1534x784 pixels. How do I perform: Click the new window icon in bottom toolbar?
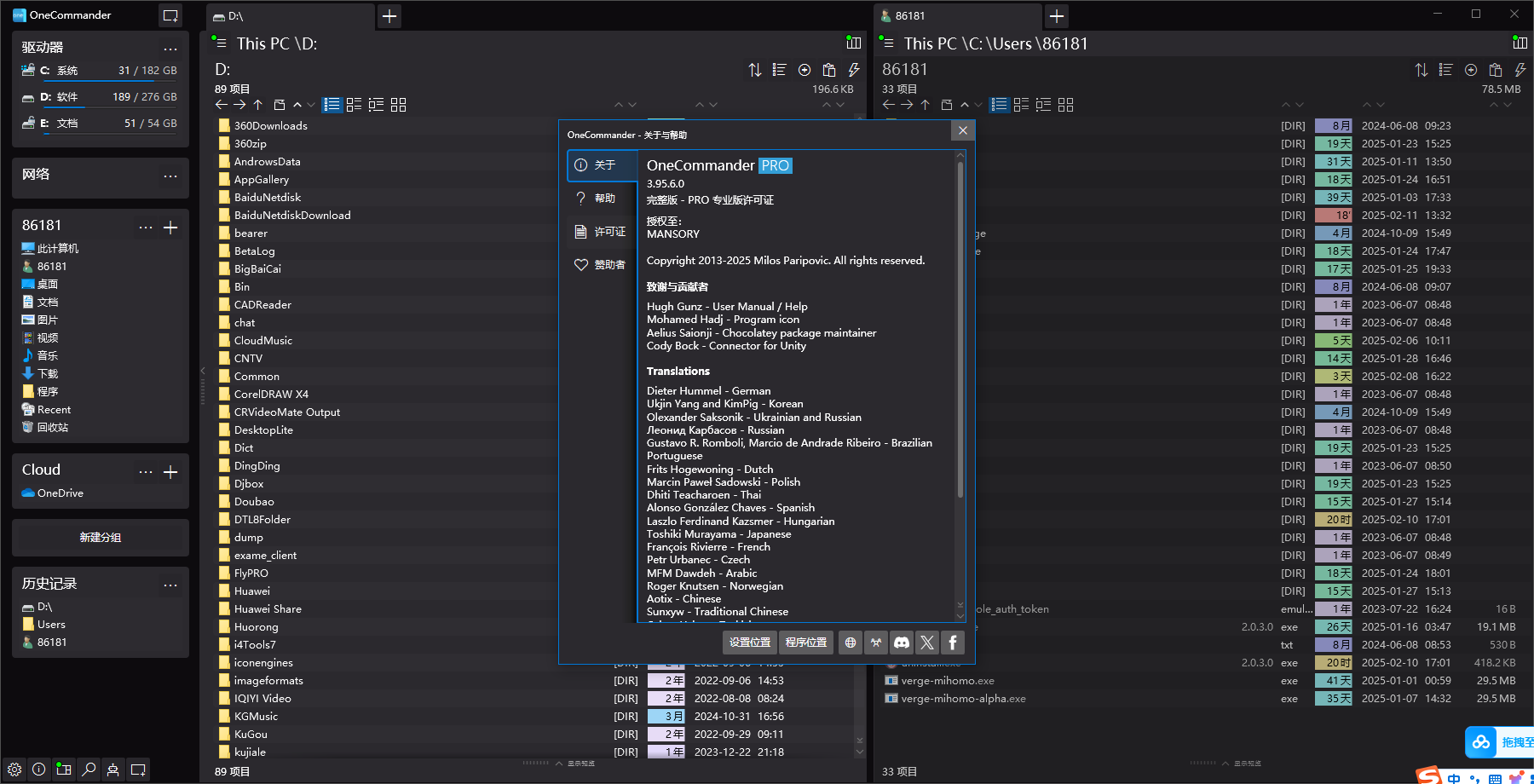138,770
